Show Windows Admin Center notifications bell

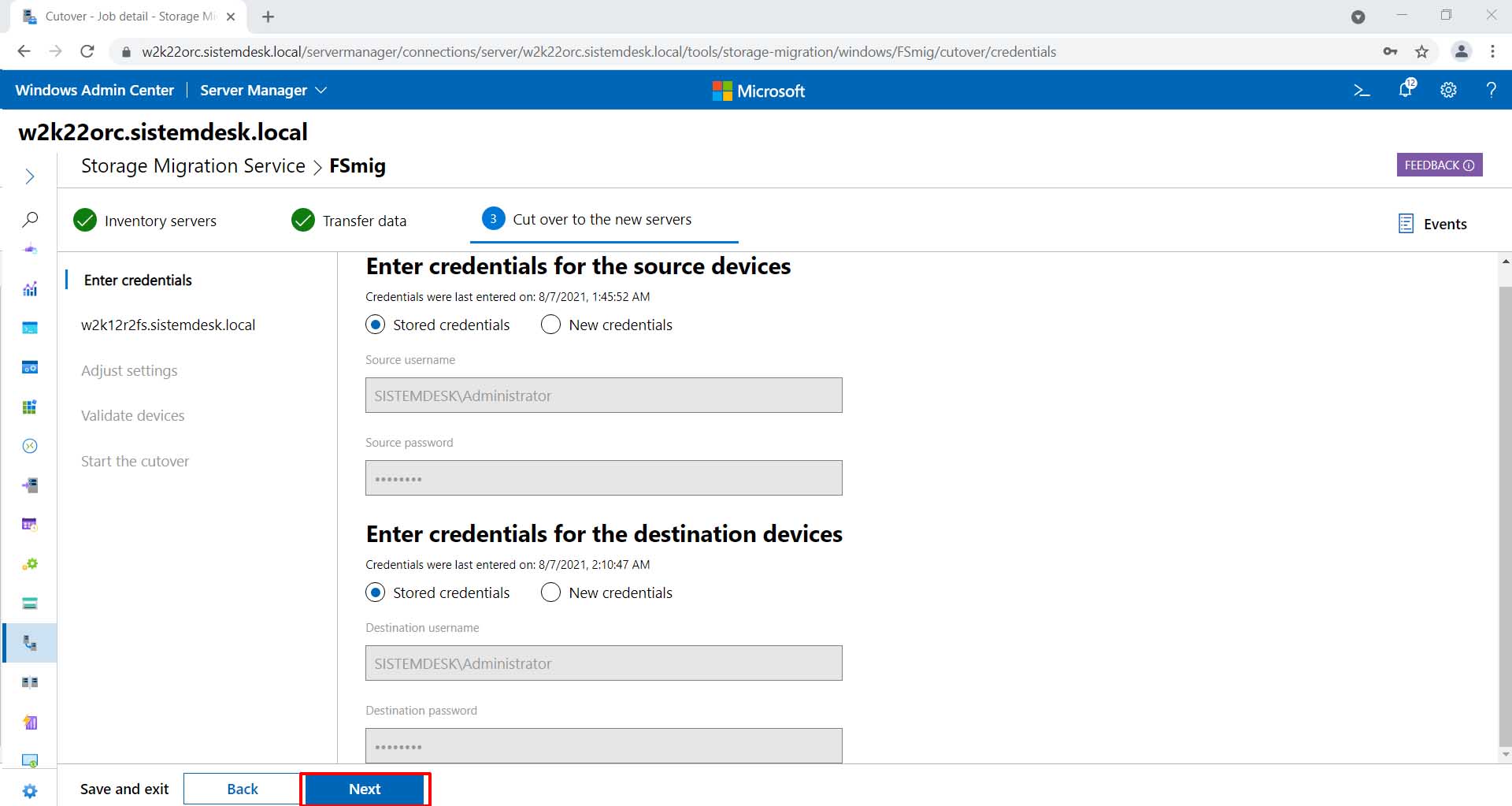tap(1406, 89)
